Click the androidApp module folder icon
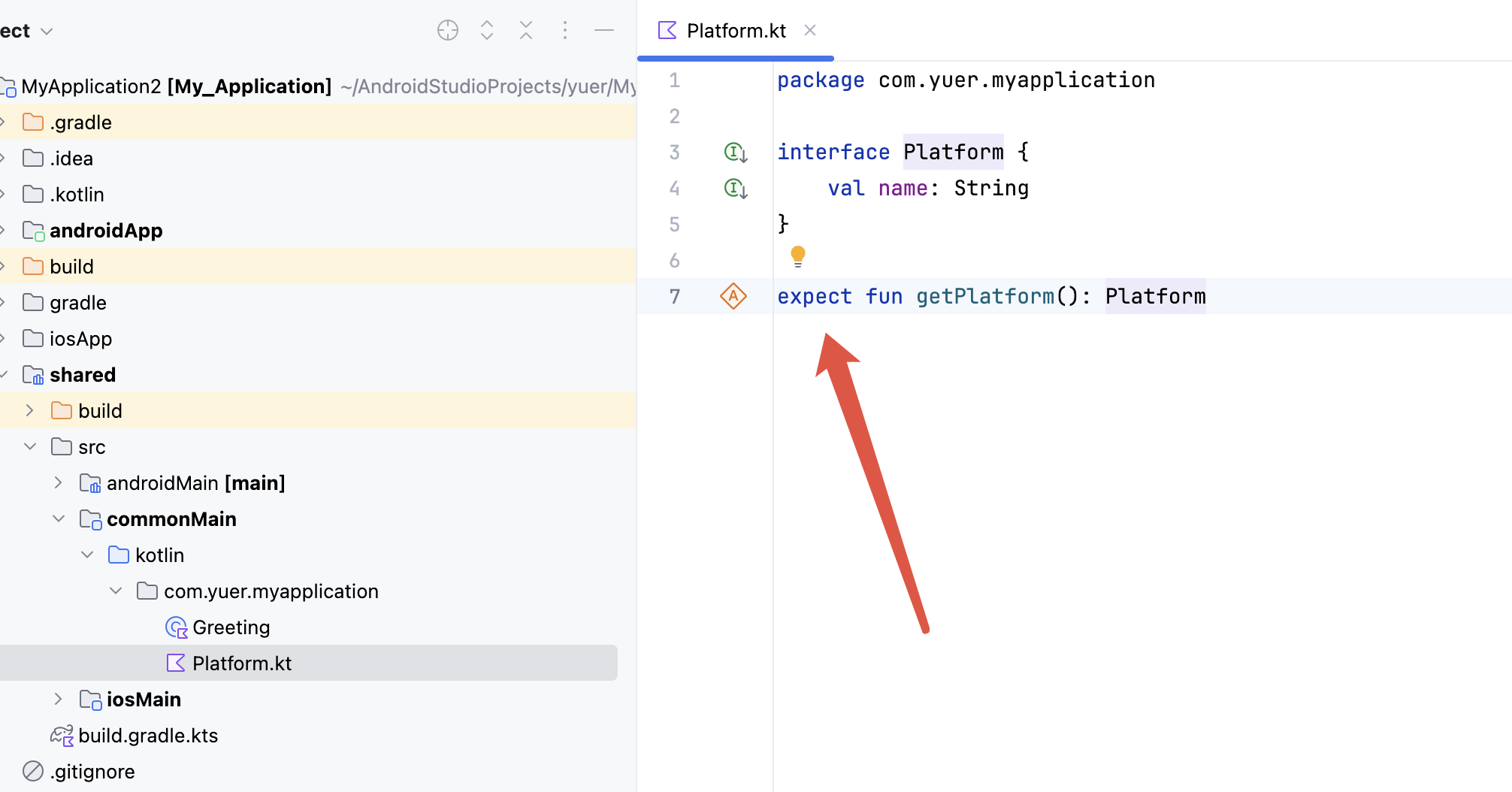Image resolution: width=1512 pixels, height=792 pixels. click(33, 231)
